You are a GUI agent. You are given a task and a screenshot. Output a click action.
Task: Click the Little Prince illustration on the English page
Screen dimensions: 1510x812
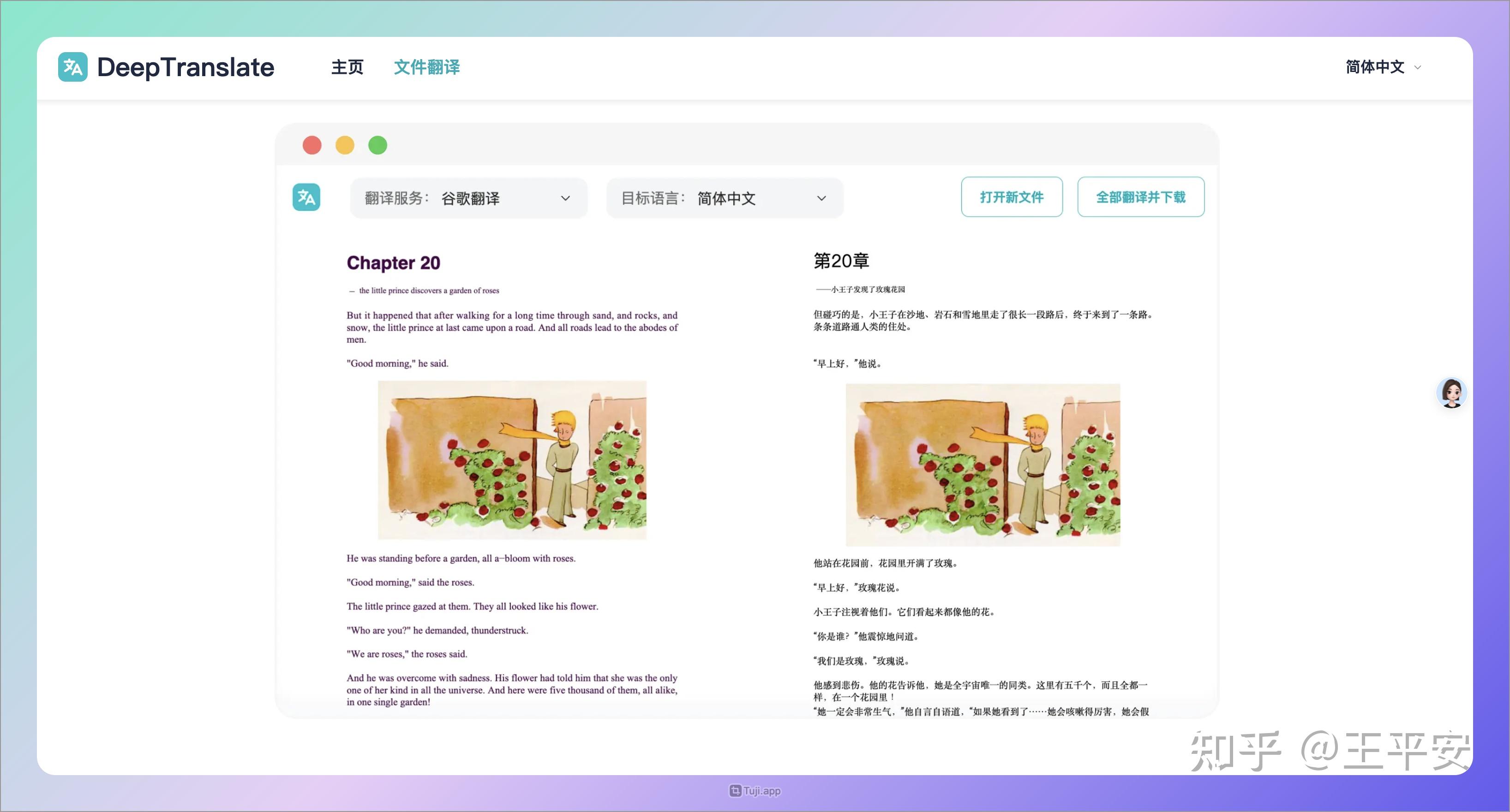(513, 460)
